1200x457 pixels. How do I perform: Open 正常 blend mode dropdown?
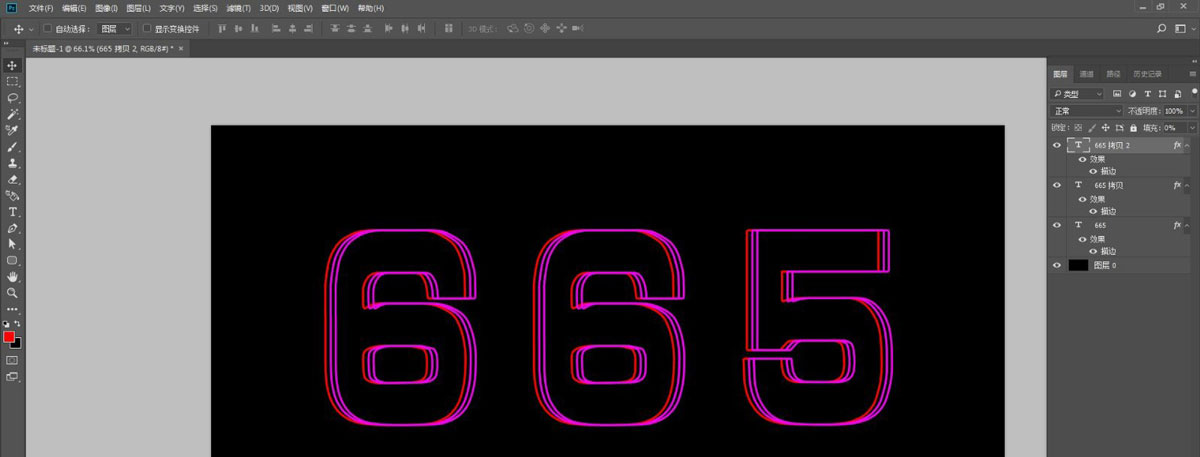(x=1085, y=111)
